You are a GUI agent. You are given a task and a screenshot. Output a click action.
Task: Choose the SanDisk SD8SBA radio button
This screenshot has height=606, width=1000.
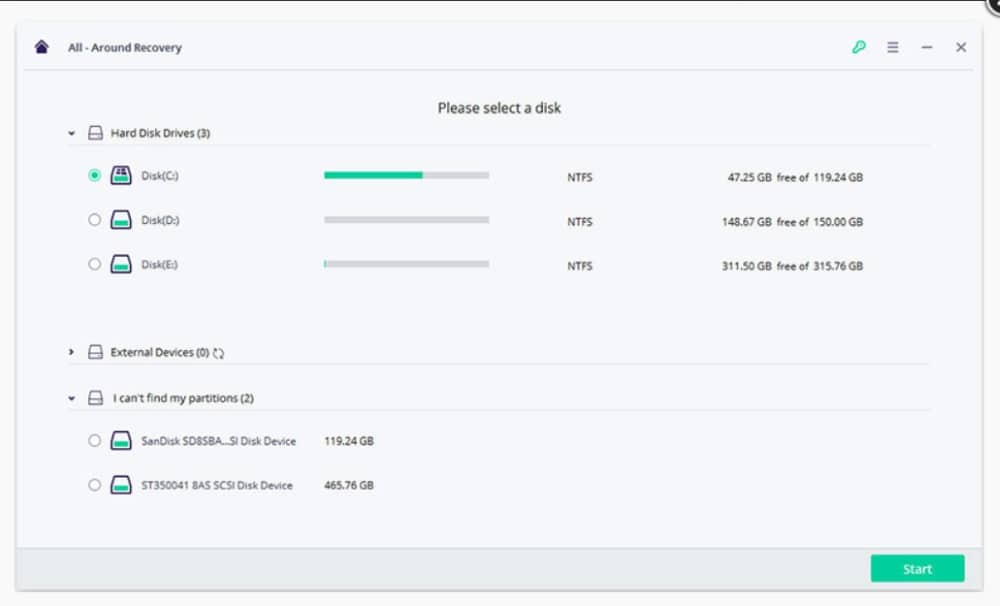point(94,440)
